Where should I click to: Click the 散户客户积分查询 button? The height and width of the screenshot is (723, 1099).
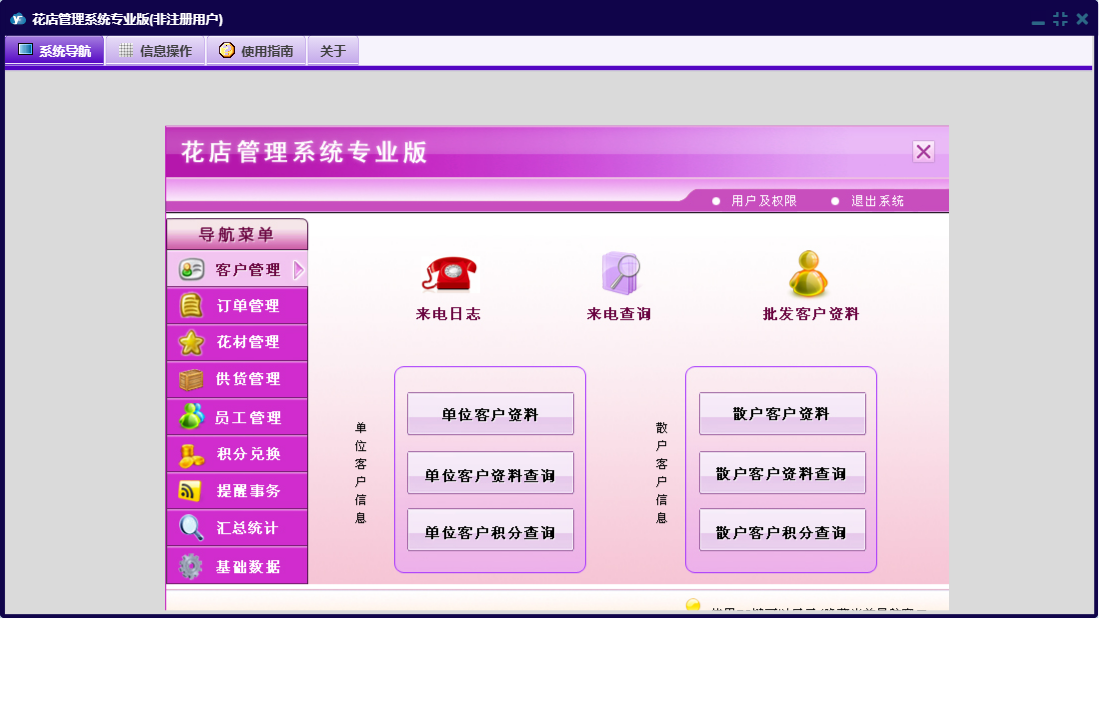[x=782, y=531]
